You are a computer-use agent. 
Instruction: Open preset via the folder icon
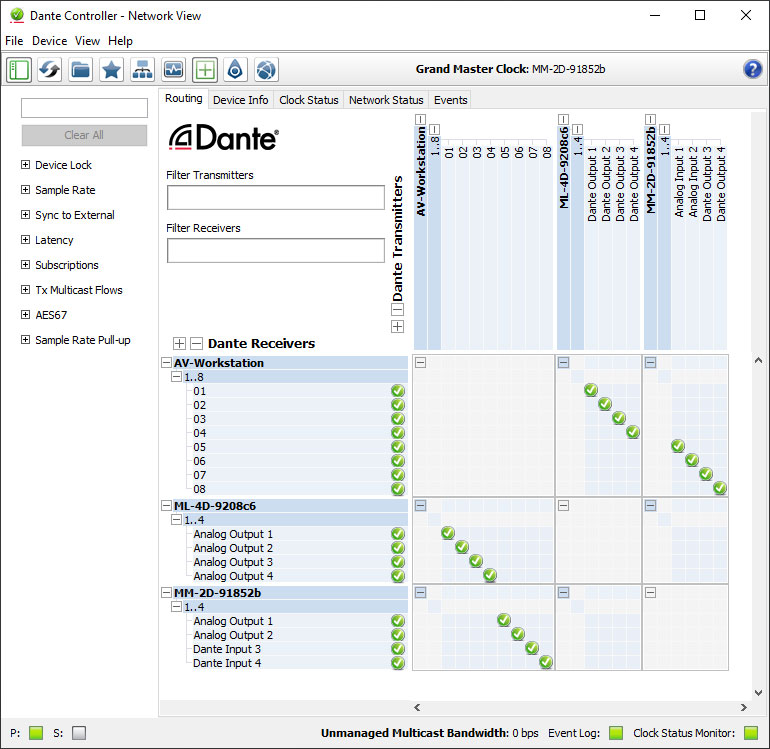click(81, 70)
